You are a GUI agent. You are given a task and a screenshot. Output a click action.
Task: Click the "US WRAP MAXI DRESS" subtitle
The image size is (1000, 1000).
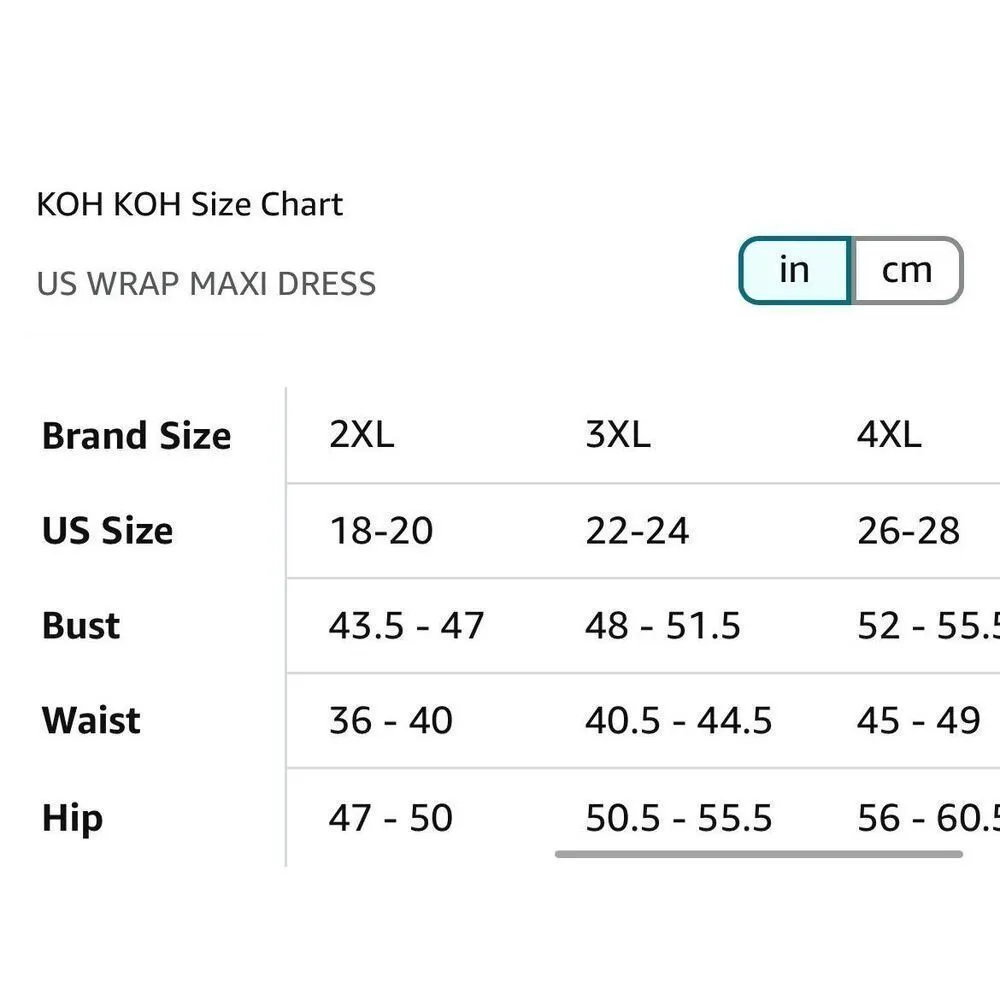[206, 283]
